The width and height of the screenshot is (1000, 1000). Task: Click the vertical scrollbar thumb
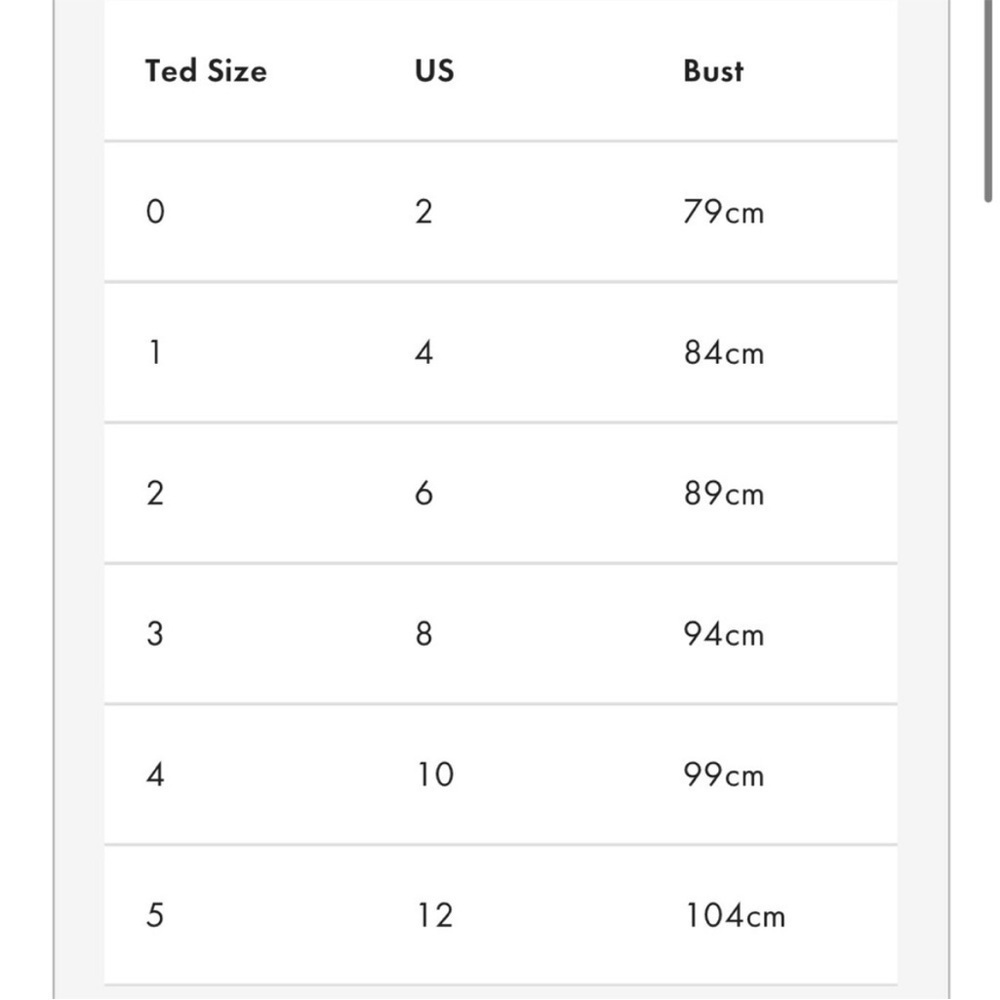(x=988, y=99)
